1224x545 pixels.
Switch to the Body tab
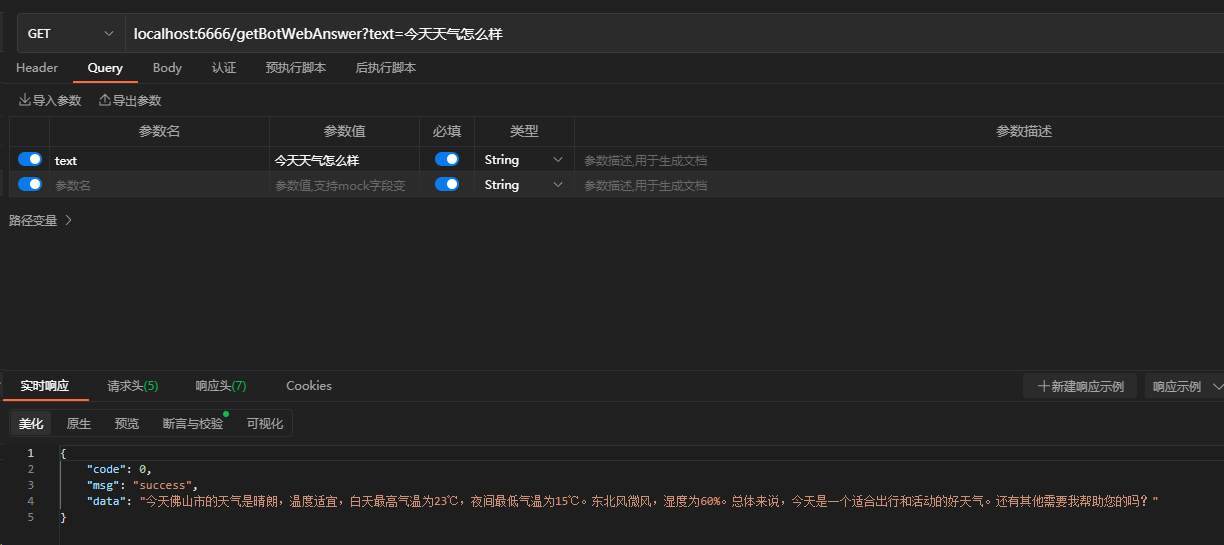click(x=167, y=68)
